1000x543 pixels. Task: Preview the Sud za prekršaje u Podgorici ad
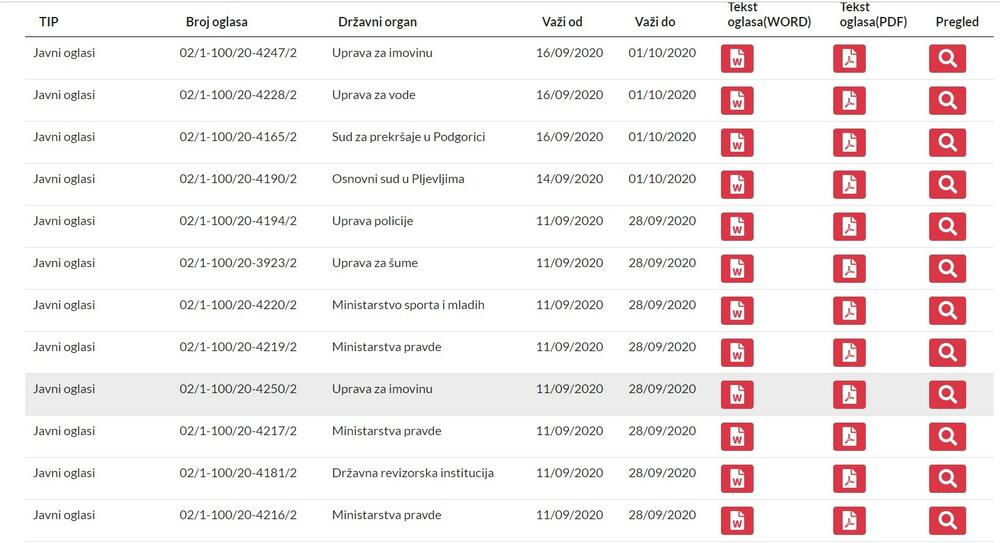tap(947, 143)
